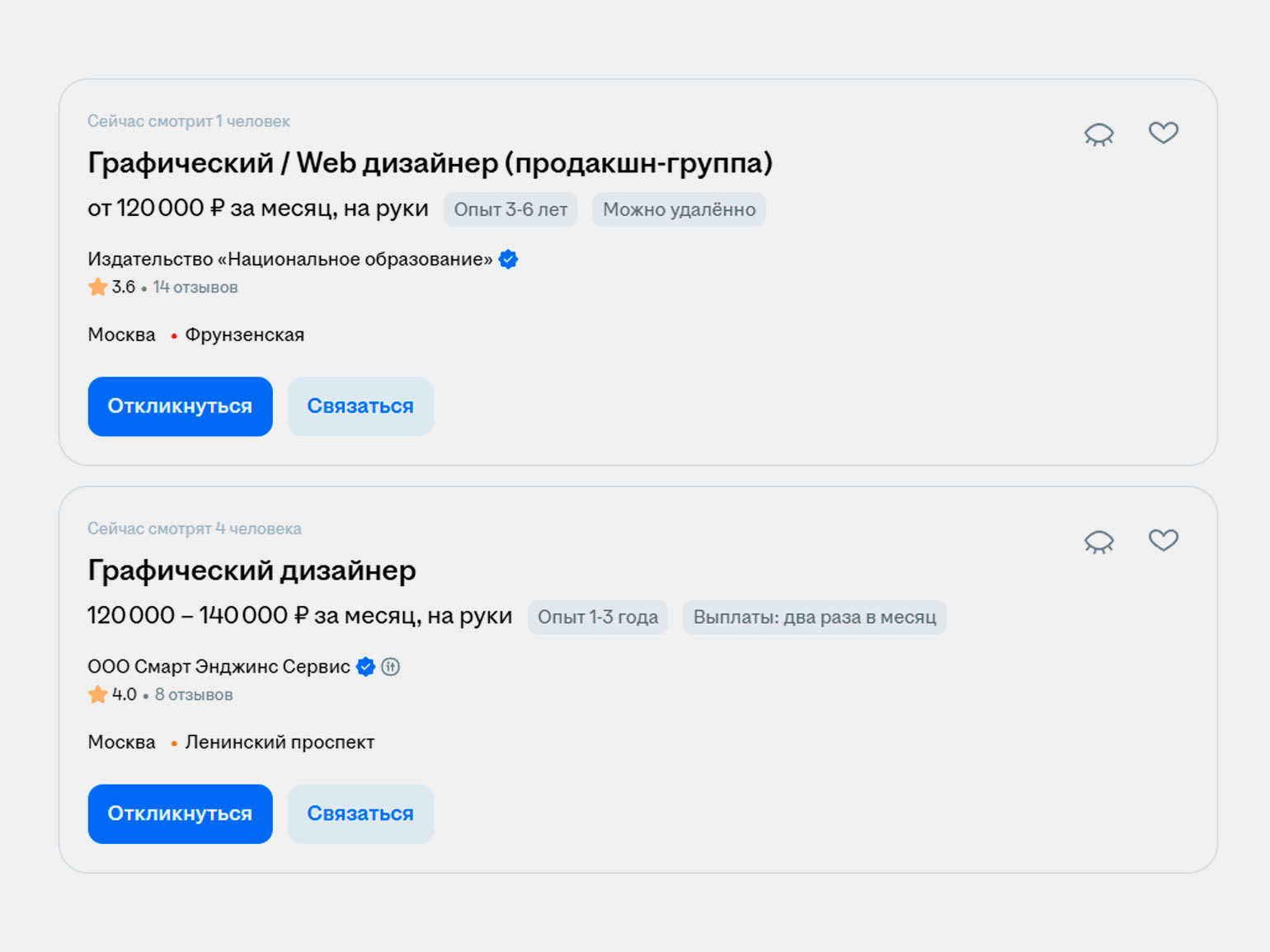Click verified badge next to Издательство «Национальное образование»
Screen dimensions: 1270x952
click(x=509, y=259)
